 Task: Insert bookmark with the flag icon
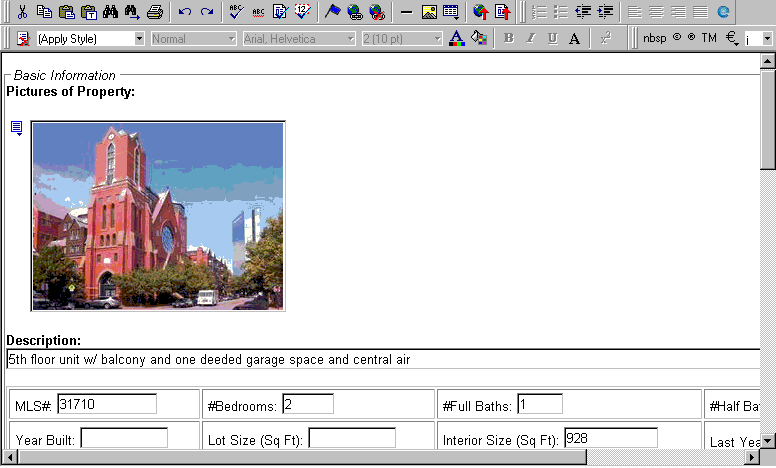[333, 11]
